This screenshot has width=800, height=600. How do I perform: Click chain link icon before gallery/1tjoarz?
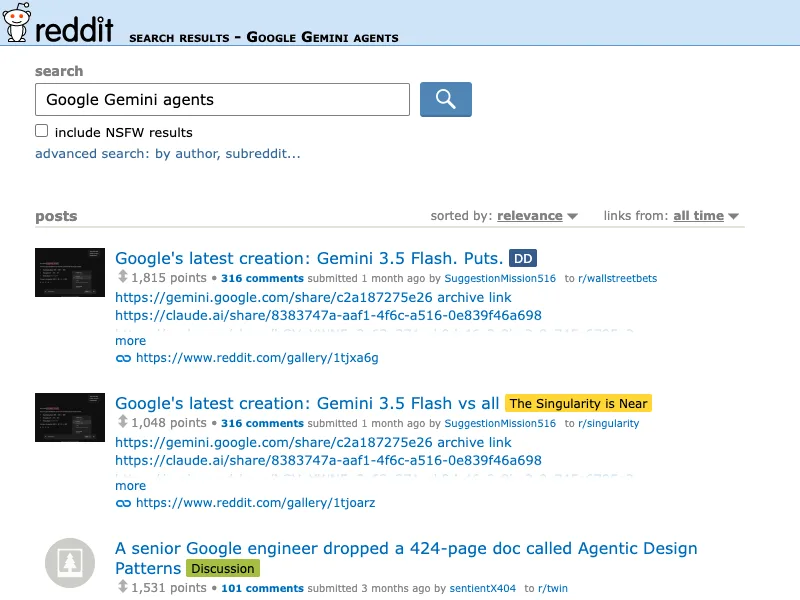123,503
